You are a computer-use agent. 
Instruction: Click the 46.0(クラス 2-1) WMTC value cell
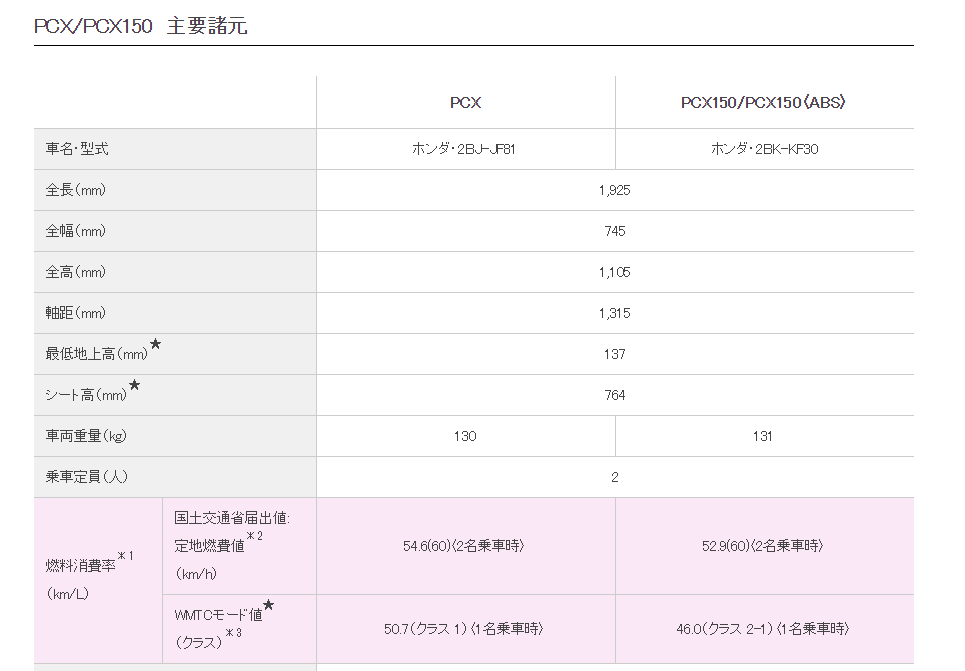pos(763,629)
